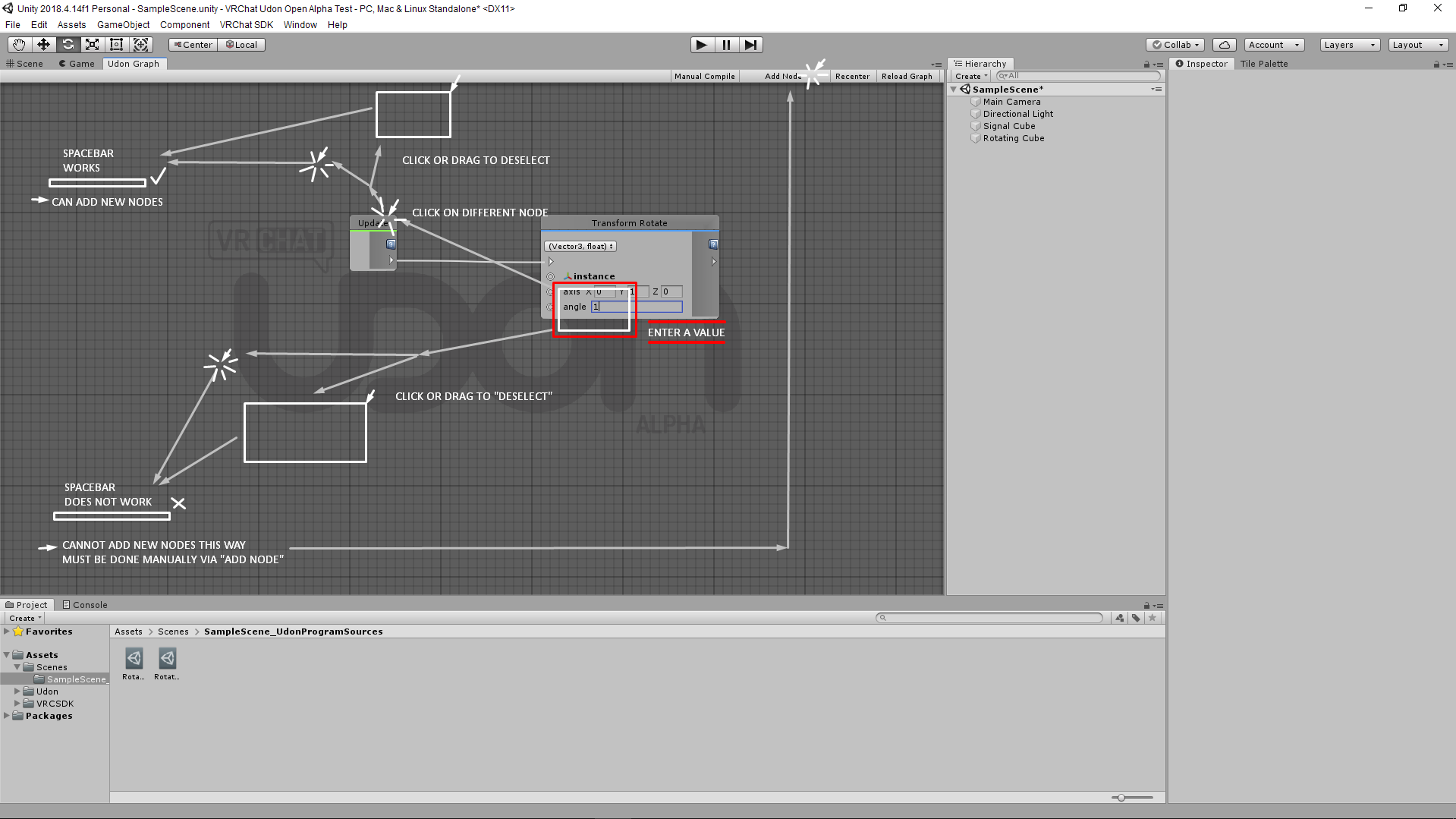Collapse the SampleScene hierarchy

pyautogui.click(x=954, y=90)
